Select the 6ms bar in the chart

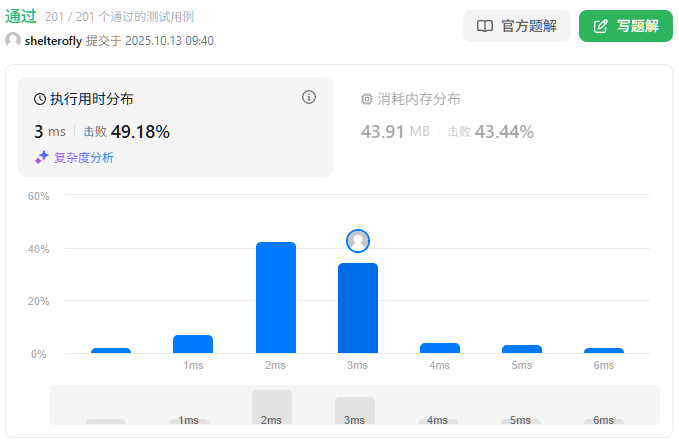pos(604,350)
